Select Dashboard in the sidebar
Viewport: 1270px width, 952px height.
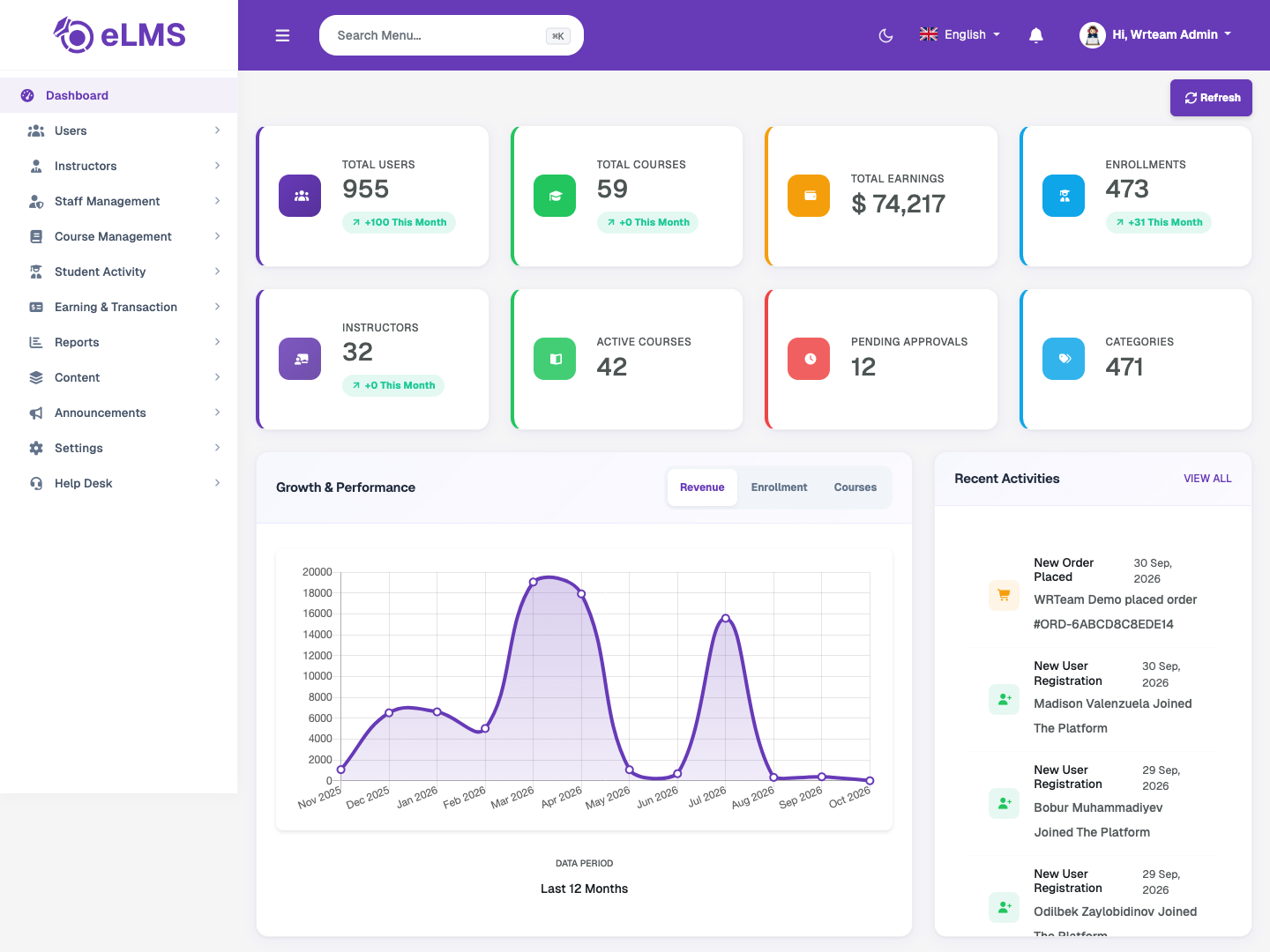119,95
